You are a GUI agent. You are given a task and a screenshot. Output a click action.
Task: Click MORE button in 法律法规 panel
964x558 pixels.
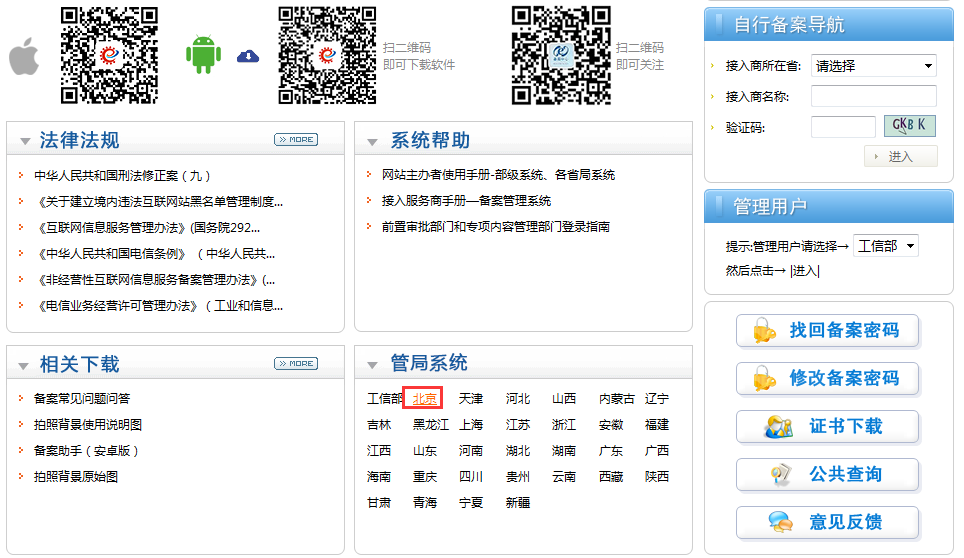(x=295, y=140)
